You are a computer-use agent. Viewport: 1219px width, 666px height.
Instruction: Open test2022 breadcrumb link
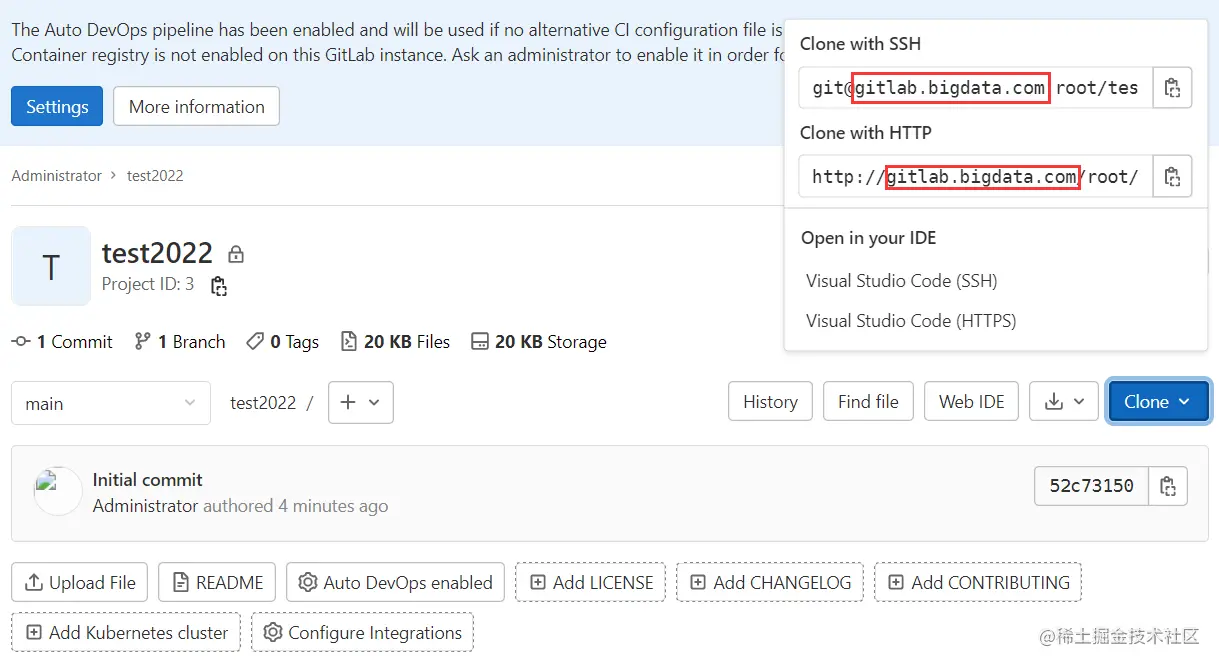155,175
